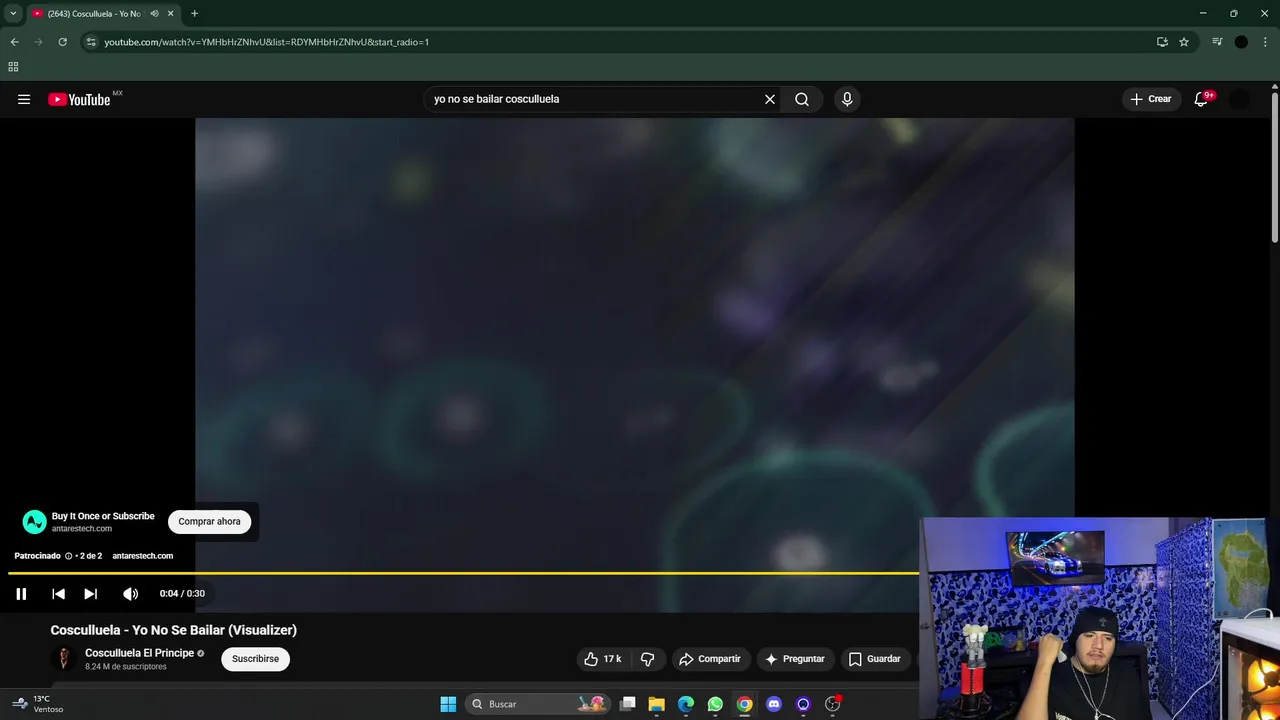Open WhatsApp on taskbar

[x=715, y=704]
